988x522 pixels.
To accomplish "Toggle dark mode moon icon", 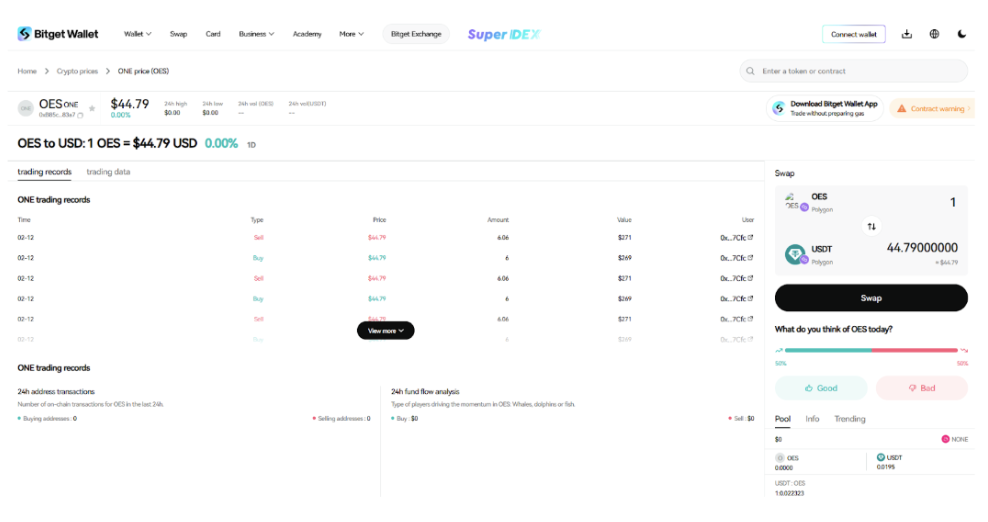I will (962, 34).
